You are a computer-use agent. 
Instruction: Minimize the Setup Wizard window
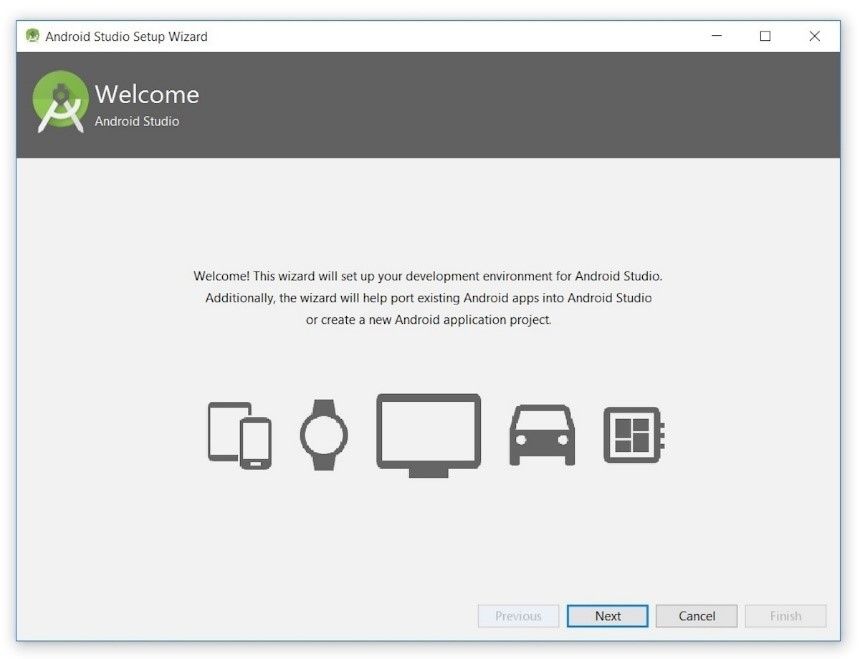point(716,36)
